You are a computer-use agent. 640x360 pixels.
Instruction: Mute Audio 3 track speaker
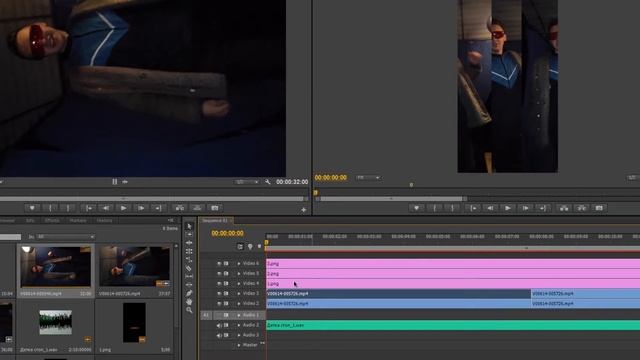pos(219,335)
